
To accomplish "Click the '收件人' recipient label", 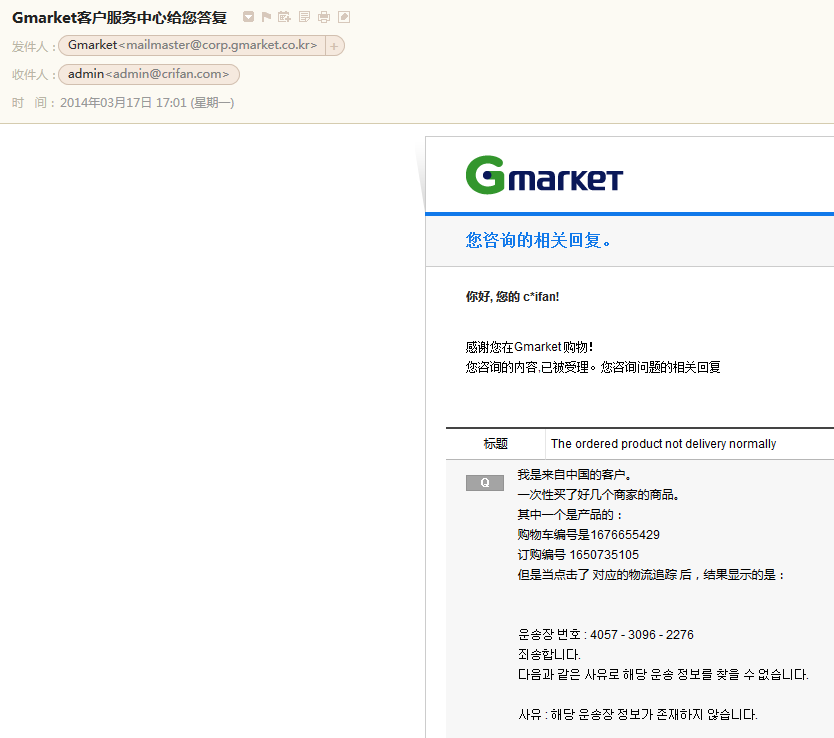I will point(34,75).
